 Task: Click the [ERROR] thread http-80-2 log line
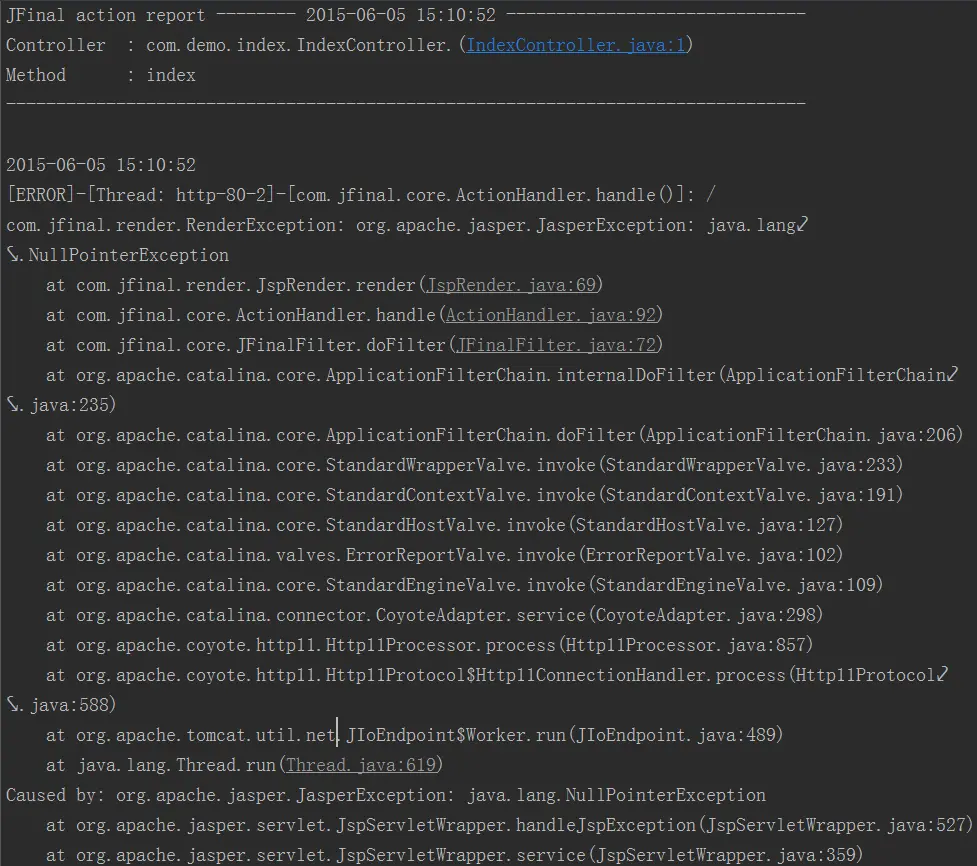pyautogui.click(x=361, y=195)
